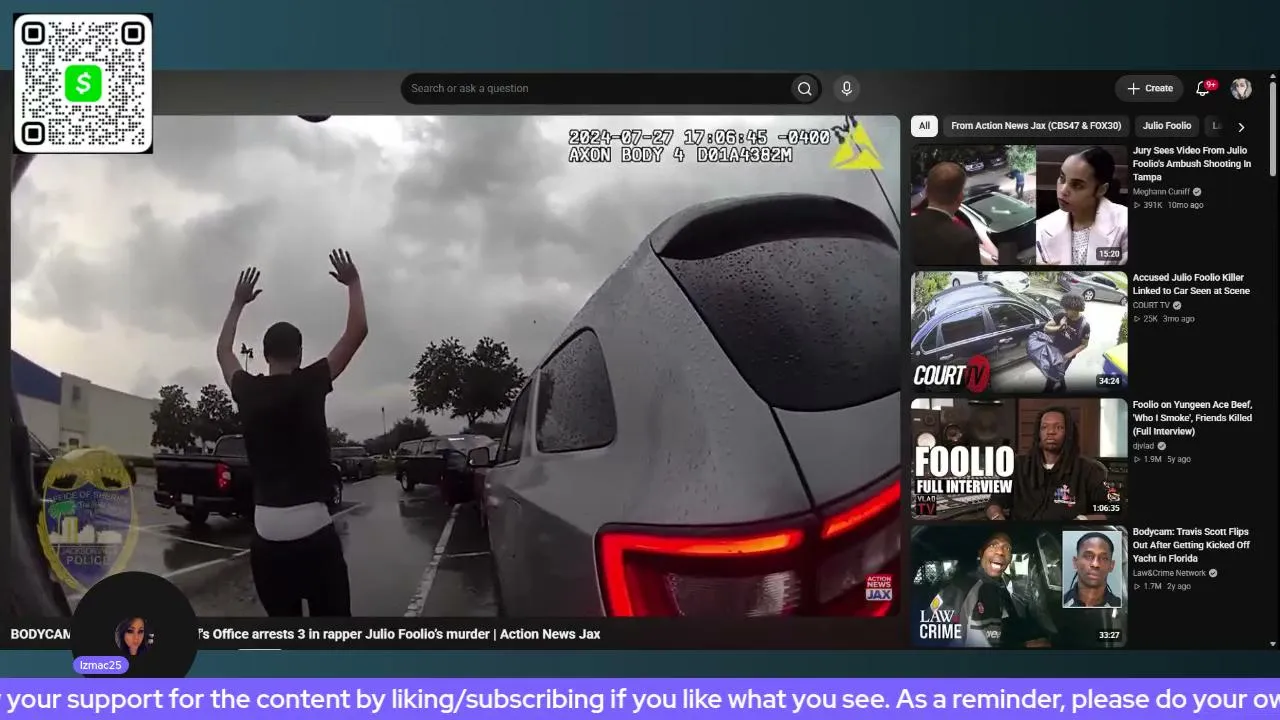Start voice search with the microphone icon
This screenshot has width=1280, height=720.
point(846,89)
